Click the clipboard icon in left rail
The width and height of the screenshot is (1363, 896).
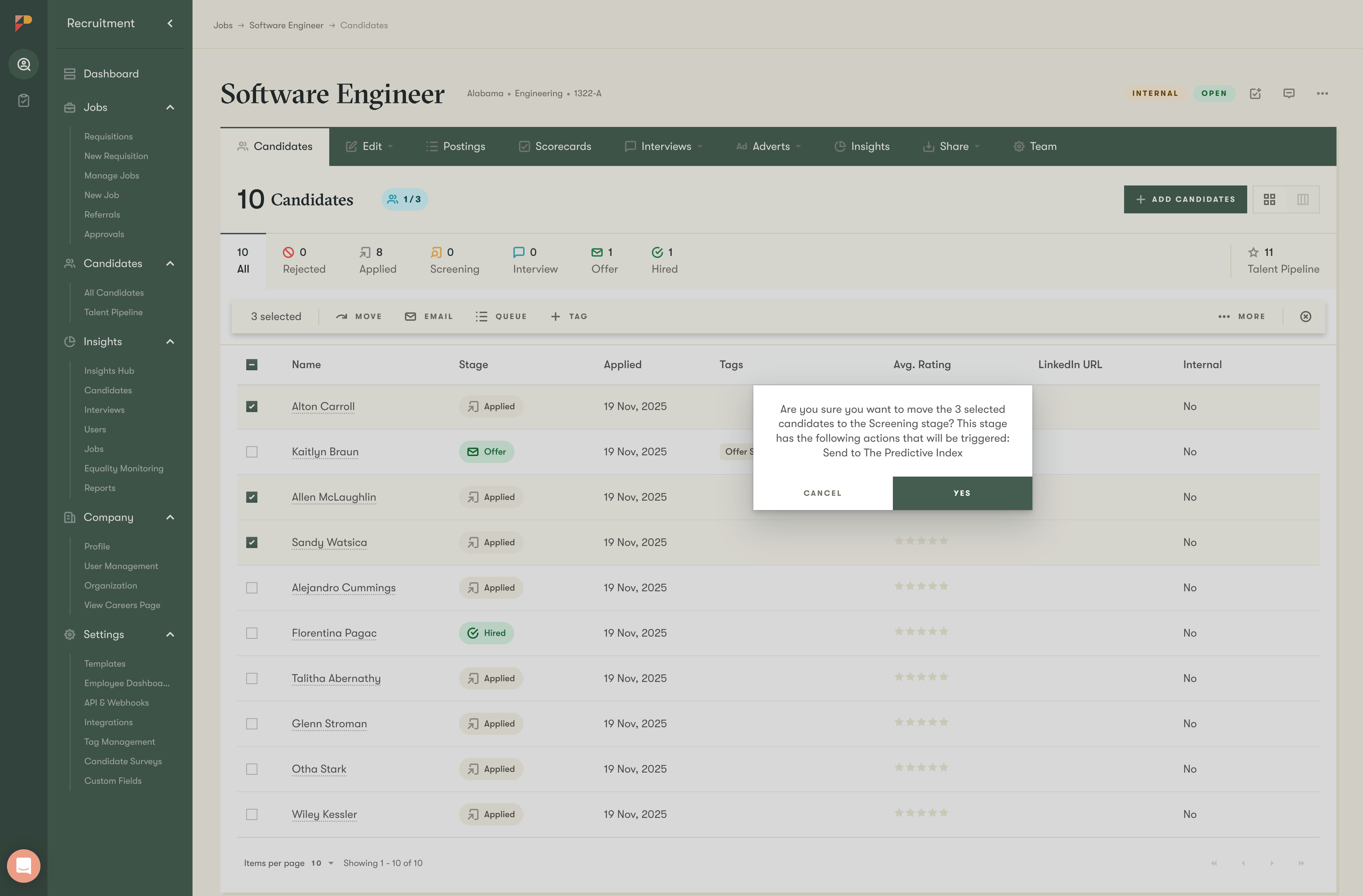click(23, 101)
